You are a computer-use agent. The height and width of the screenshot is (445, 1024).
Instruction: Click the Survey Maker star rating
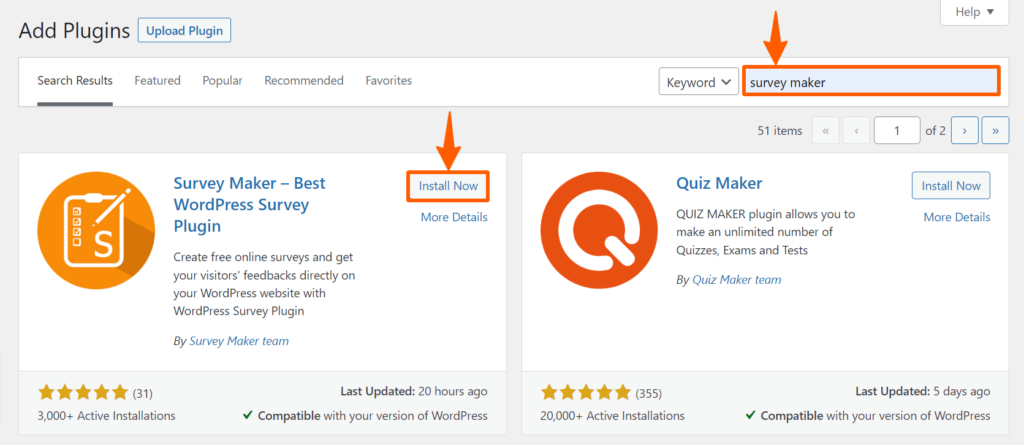point(83,393)
